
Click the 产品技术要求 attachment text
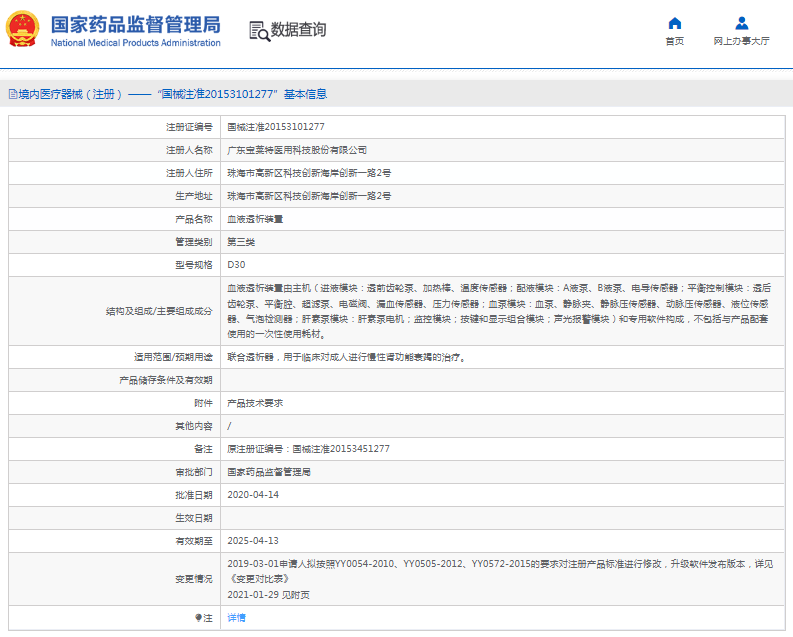pos(255,403)
